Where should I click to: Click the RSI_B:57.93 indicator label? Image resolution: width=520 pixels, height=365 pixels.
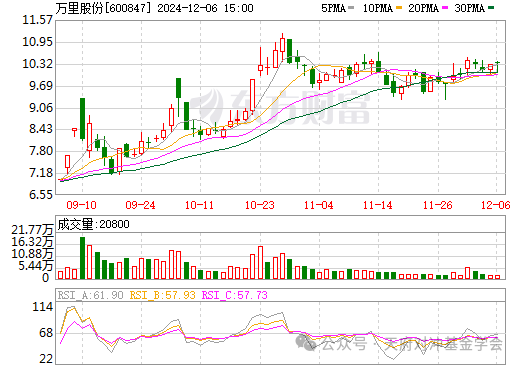click(x=162, y=295)
